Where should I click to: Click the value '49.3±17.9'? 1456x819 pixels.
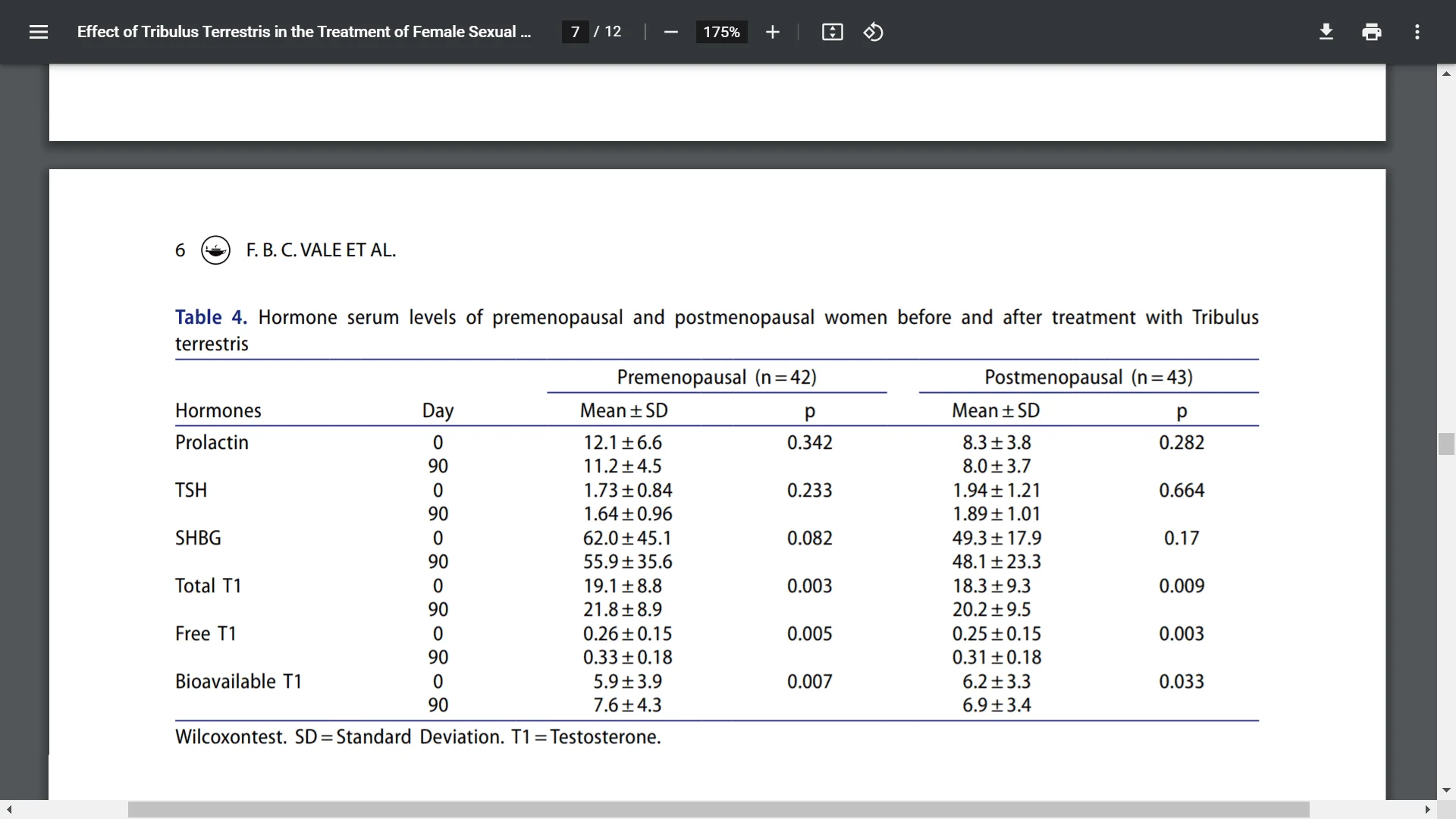click(x=996, y=538)
